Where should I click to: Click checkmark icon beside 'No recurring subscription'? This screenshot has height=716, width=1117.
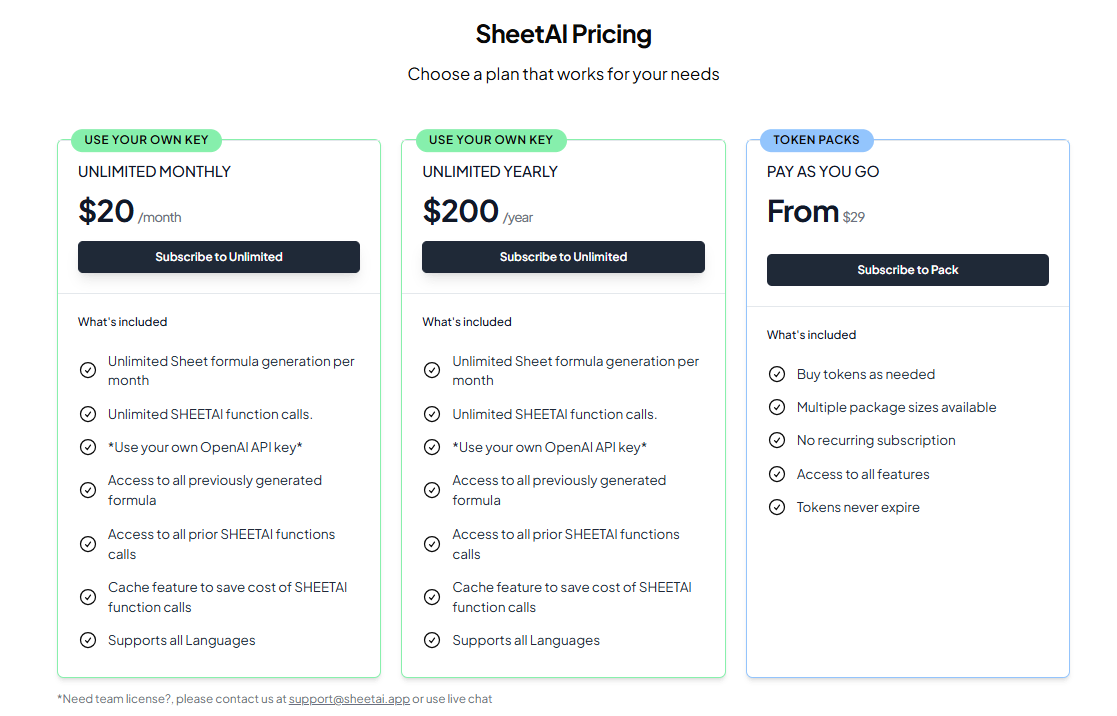pyautogui.click(x=777, y=441)
